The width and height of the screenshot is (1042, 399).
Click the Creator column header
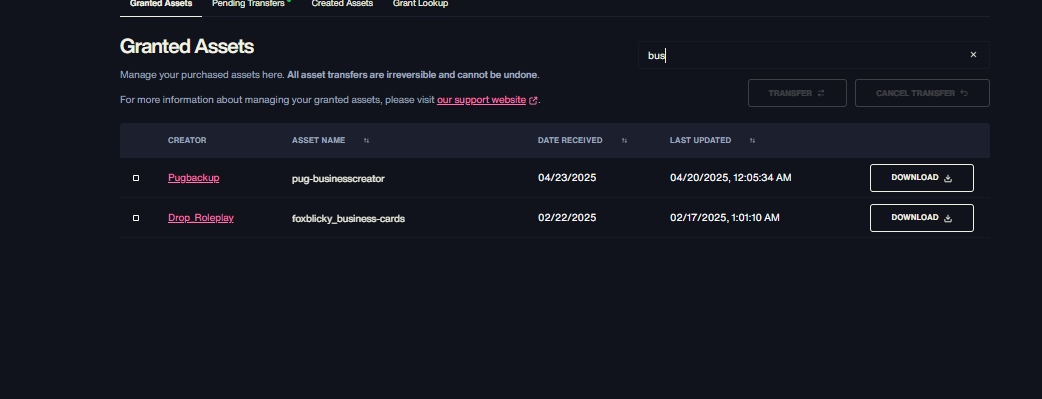(x=187, y=140)
